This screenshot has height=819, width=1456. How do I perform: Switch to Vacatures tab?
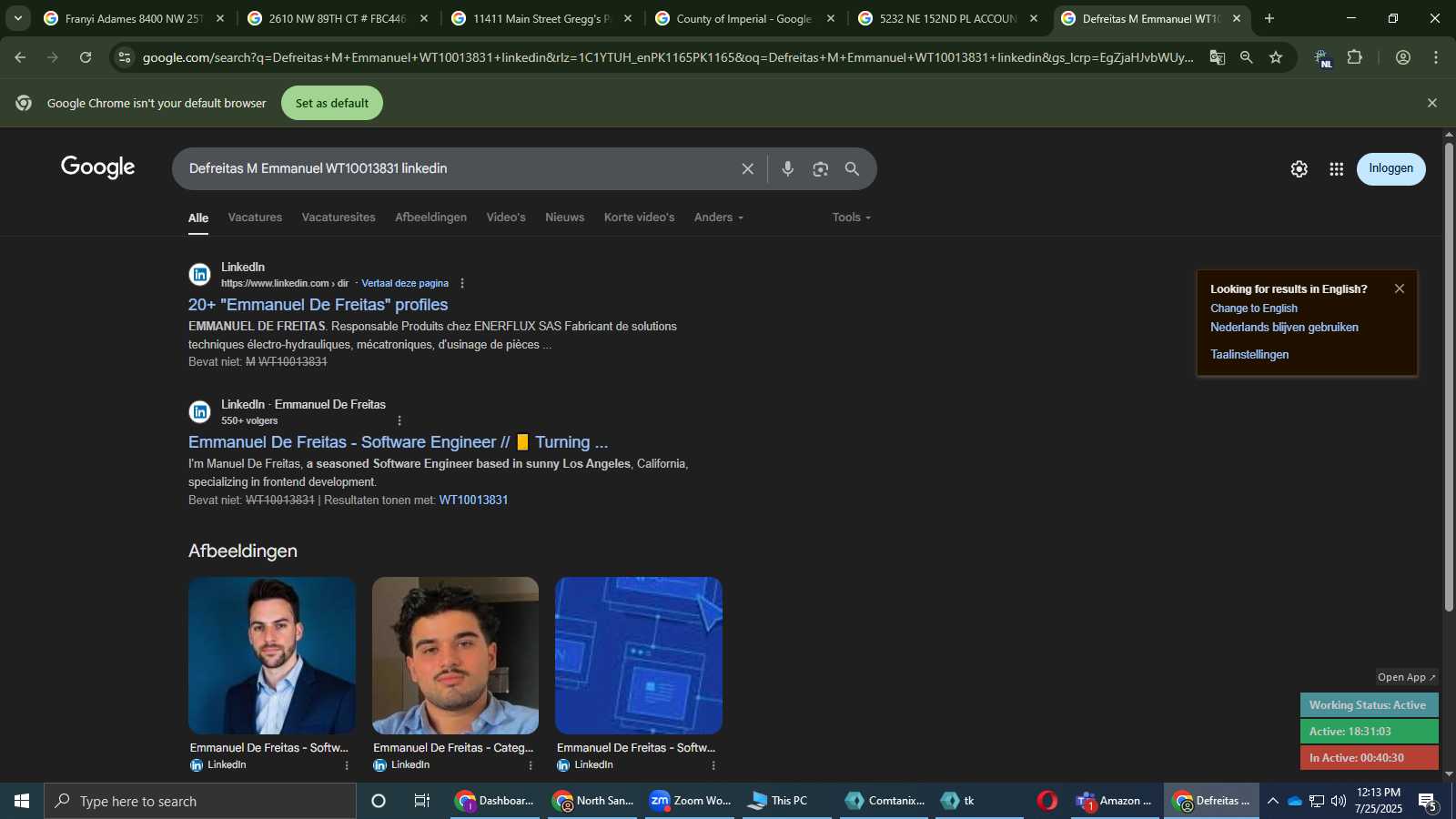pos(255,217)
